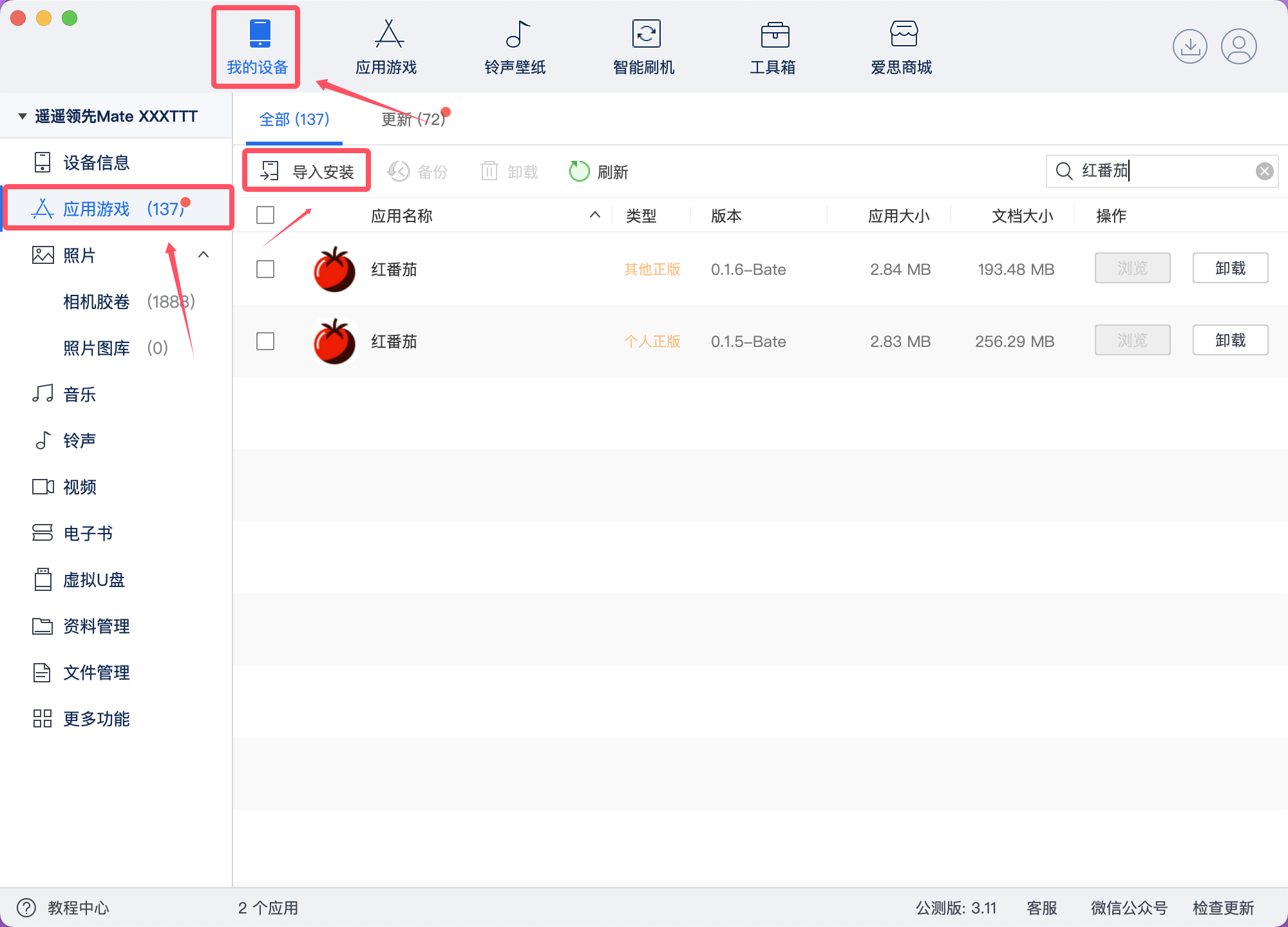This screenshot has width=1288, height=927.
Task: Check the 红番茄 0.1.5-Bate row checkbox
Action: point(265,341)
